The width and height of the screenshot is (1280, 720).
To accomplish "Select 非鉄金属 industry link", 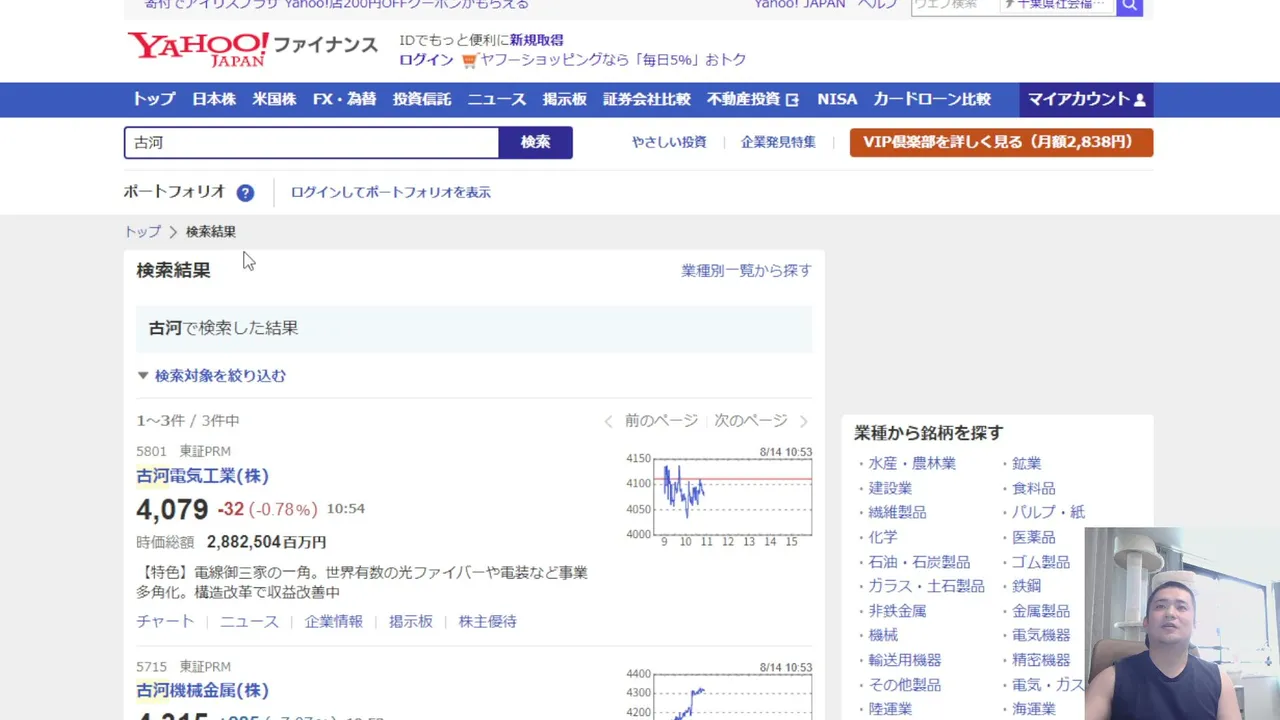I will 897,611.
